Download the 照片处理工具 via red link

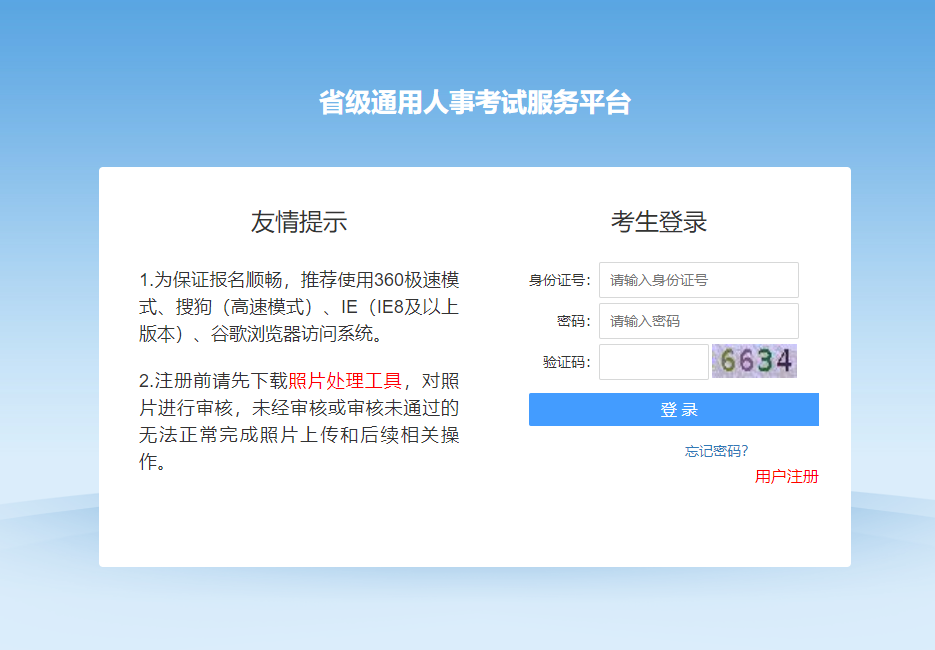[345, 381]
